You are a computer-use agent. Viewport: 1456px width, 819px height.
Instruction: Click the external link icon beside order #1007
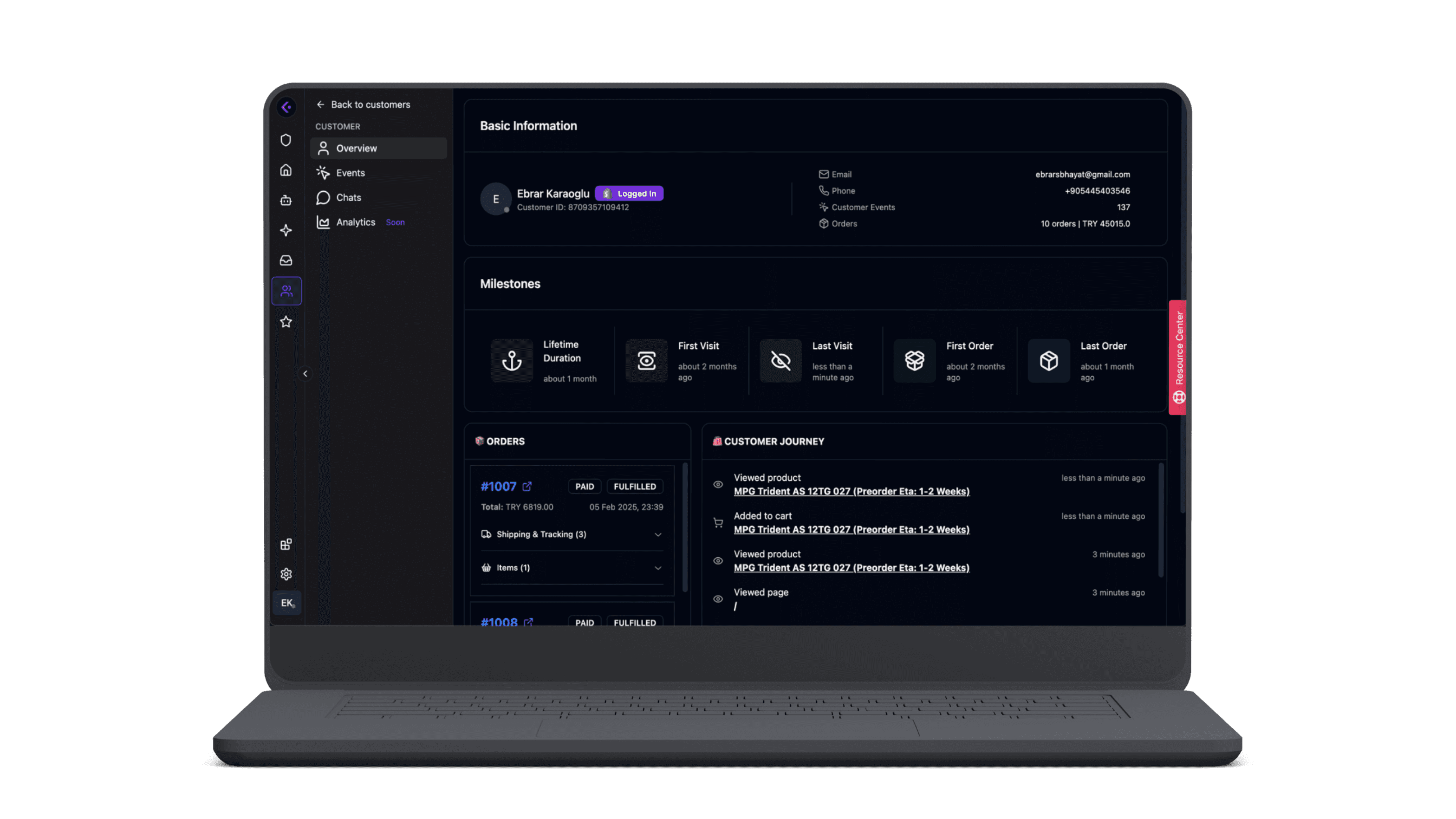[x=528, y=486]
